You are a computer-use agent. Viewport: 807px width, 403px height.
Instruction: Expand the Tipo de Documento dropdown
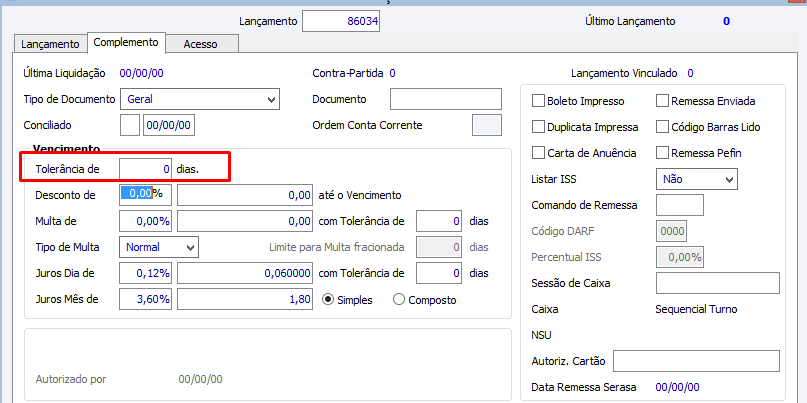271,99
